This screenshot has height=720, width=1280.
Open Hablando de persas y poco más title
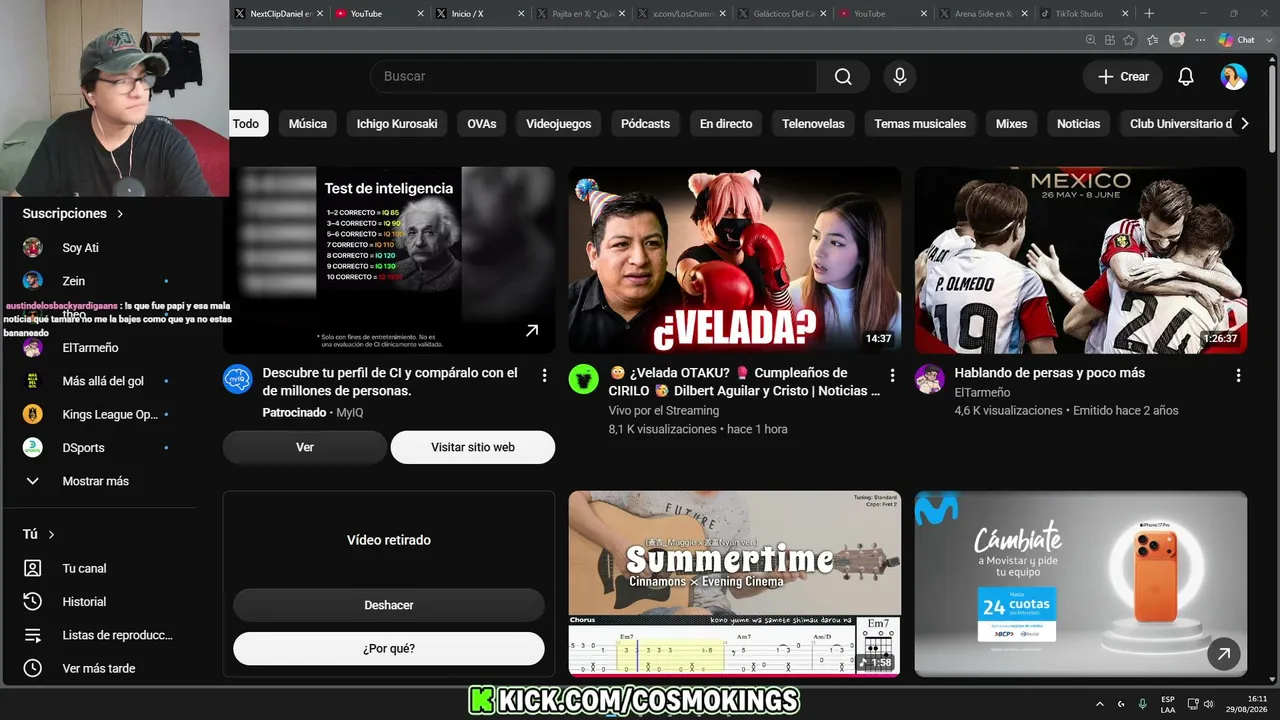(x=1050, y=373)
